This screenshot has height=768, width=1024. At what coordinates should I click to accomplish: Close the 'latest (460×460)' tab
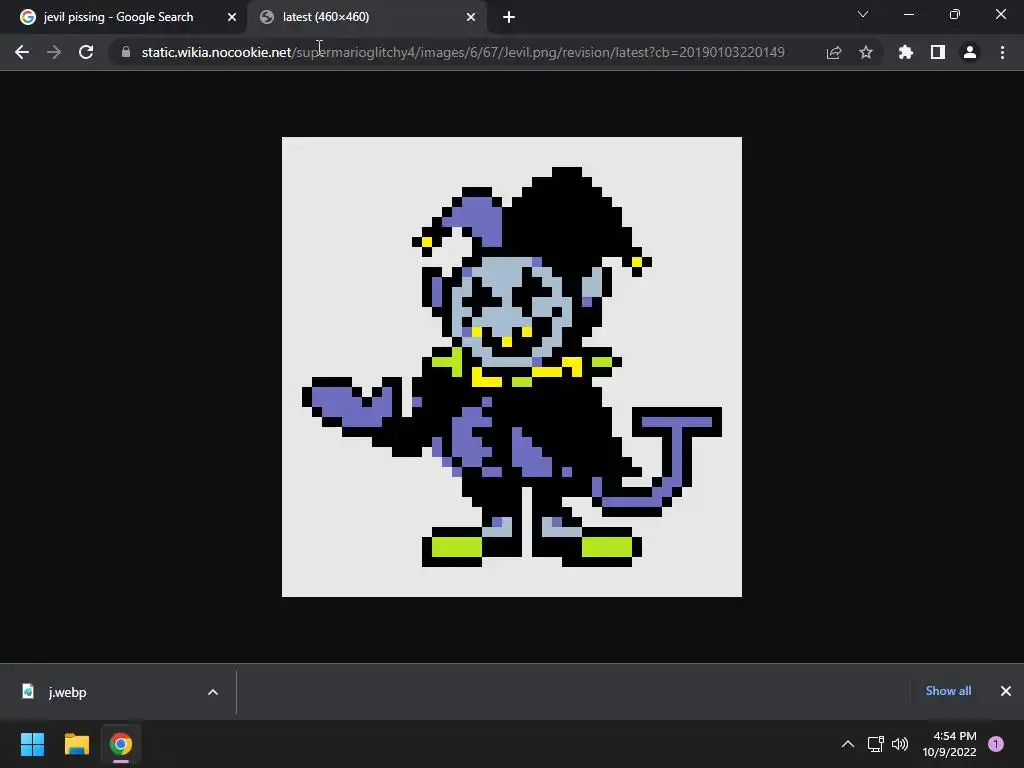pos(471,17)
